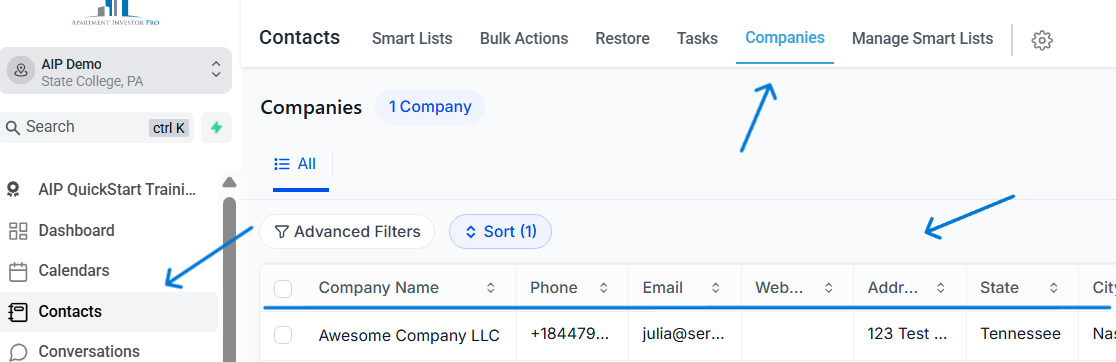Open the Sort (1) dropdown
This screenshot has width=1116, height=362.
500,232
